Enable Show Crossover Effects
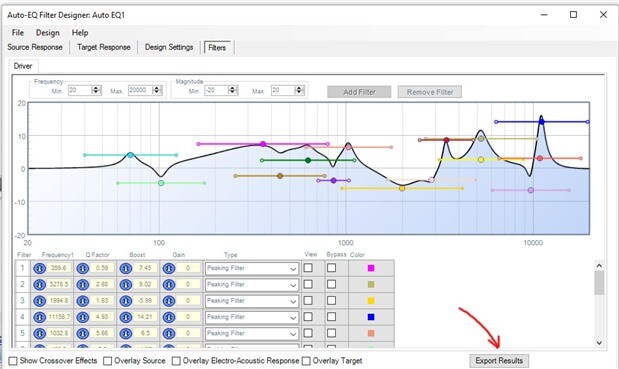 click(x=13, y=361)
